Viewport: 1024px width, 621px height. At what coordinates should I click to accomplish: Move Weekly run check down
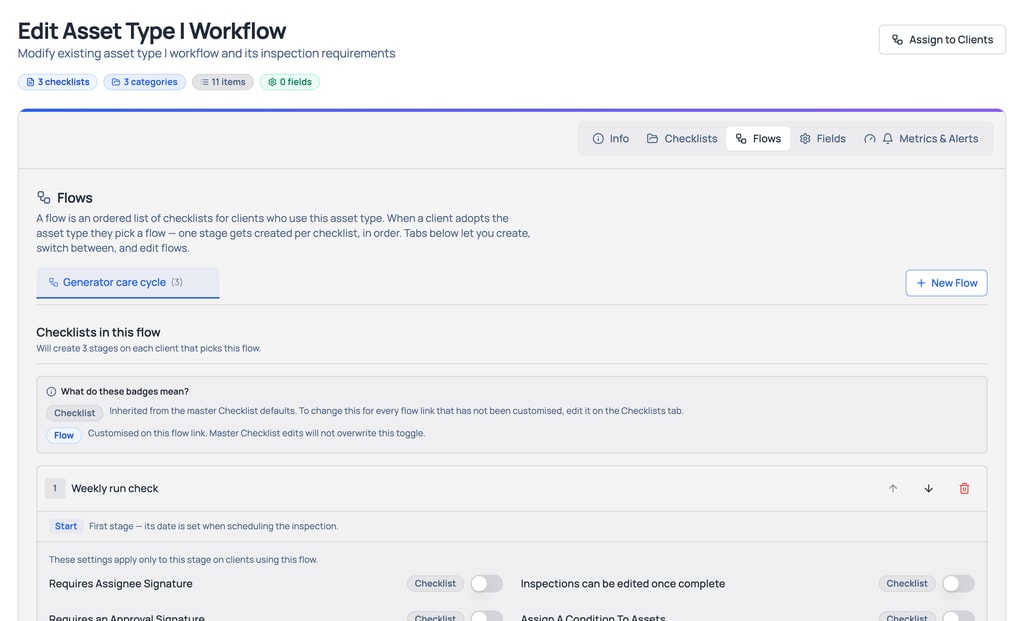[x=929, y=488]
